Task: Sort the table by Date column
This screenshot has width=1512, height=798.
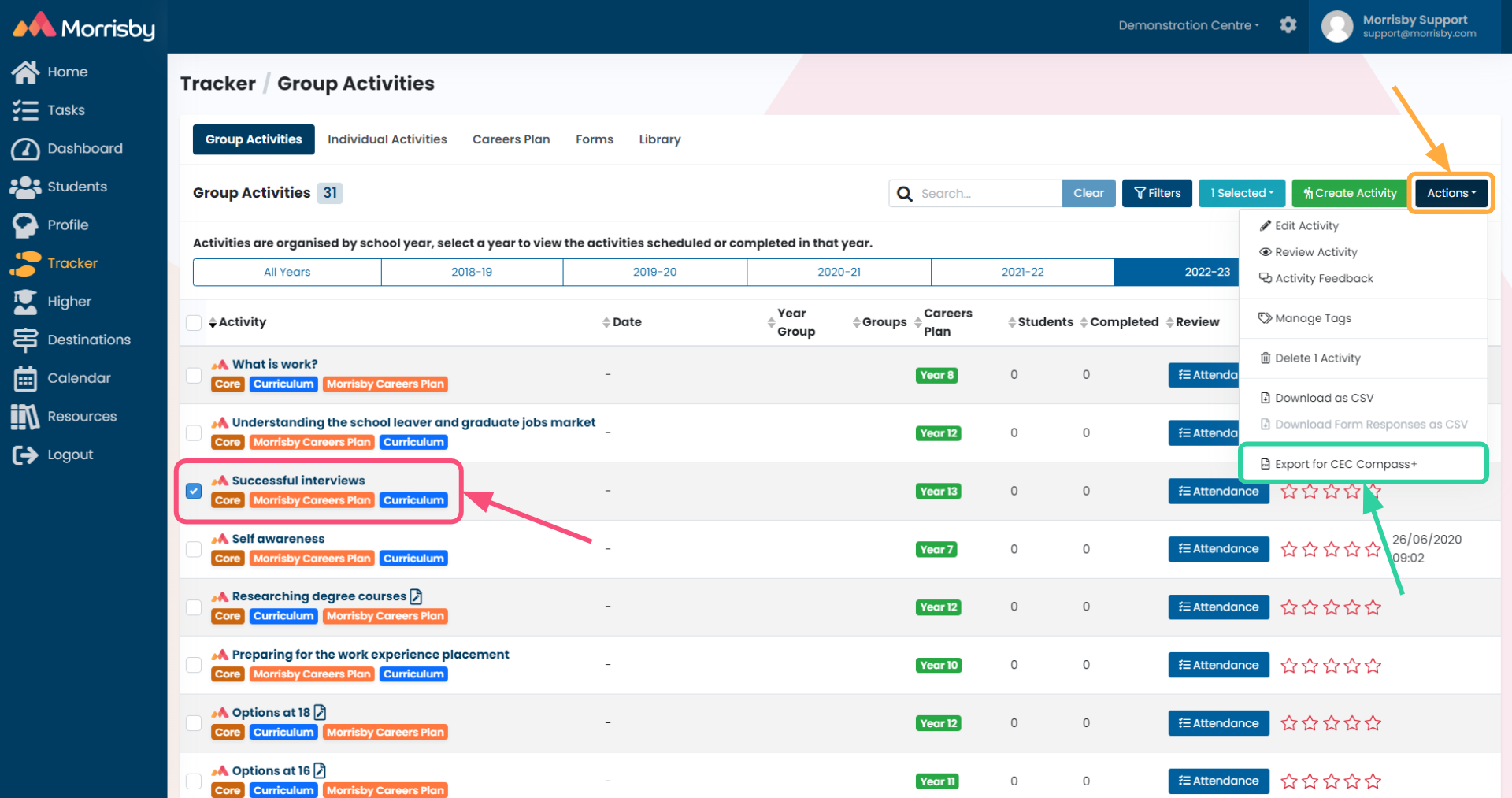Action: [x=622, y=322]
